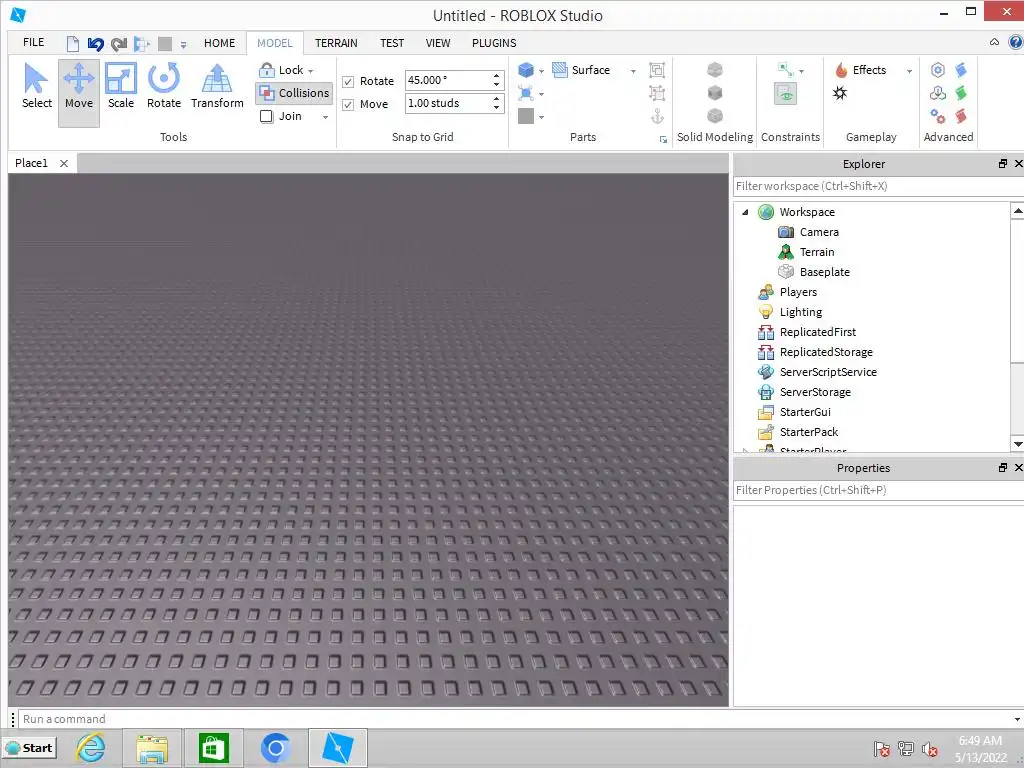This screenshot has height=768, width=1024.
Task: Click the hexagon Advanced objects icon
Action: click(x=938, y=70)
